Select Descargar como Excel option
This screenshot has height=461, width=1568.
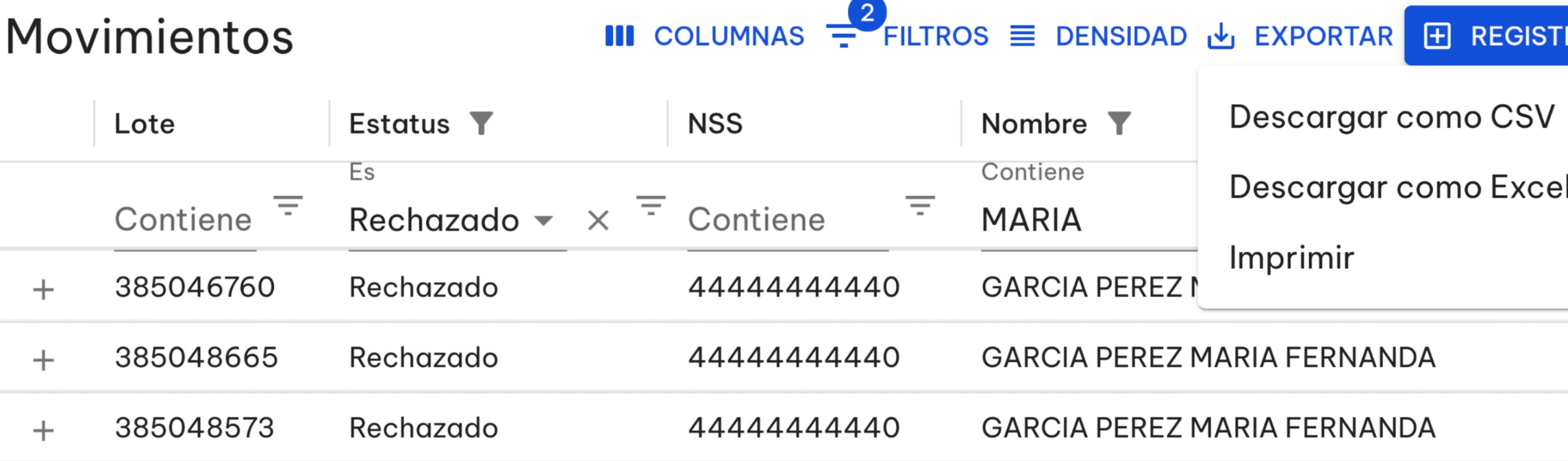click(x=1397, y=188)
